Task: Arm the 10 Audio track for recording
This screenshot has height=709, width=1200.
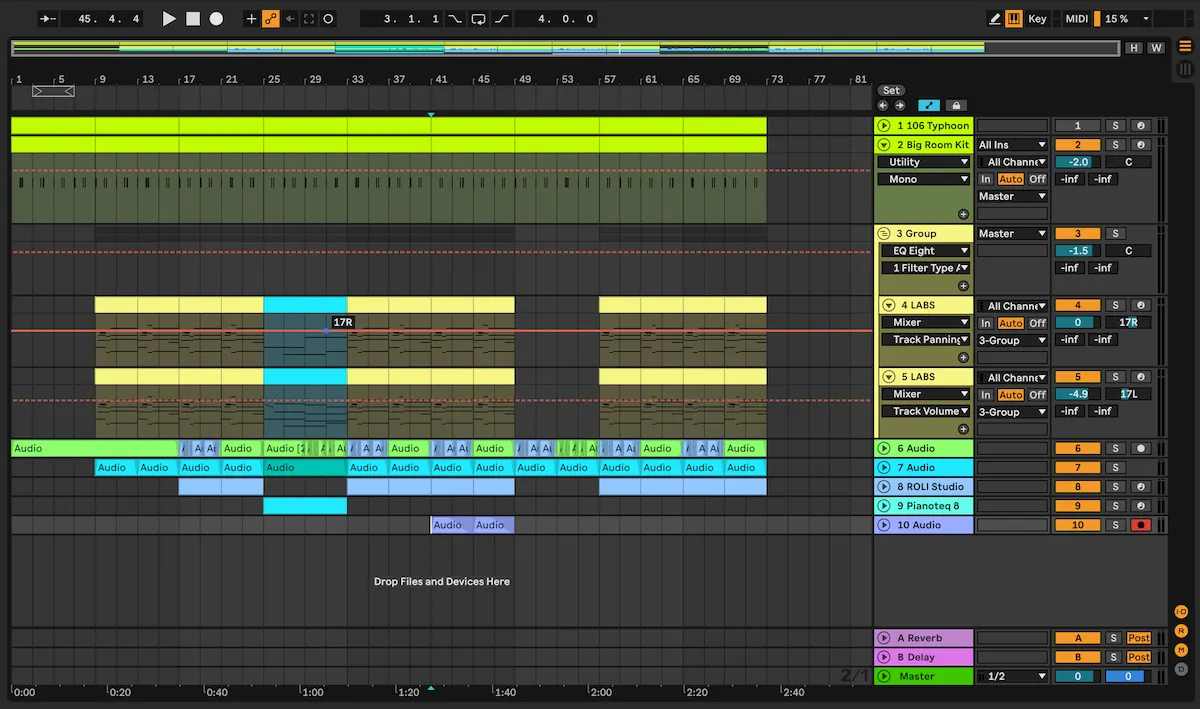Action: (x=1139, y=525)
